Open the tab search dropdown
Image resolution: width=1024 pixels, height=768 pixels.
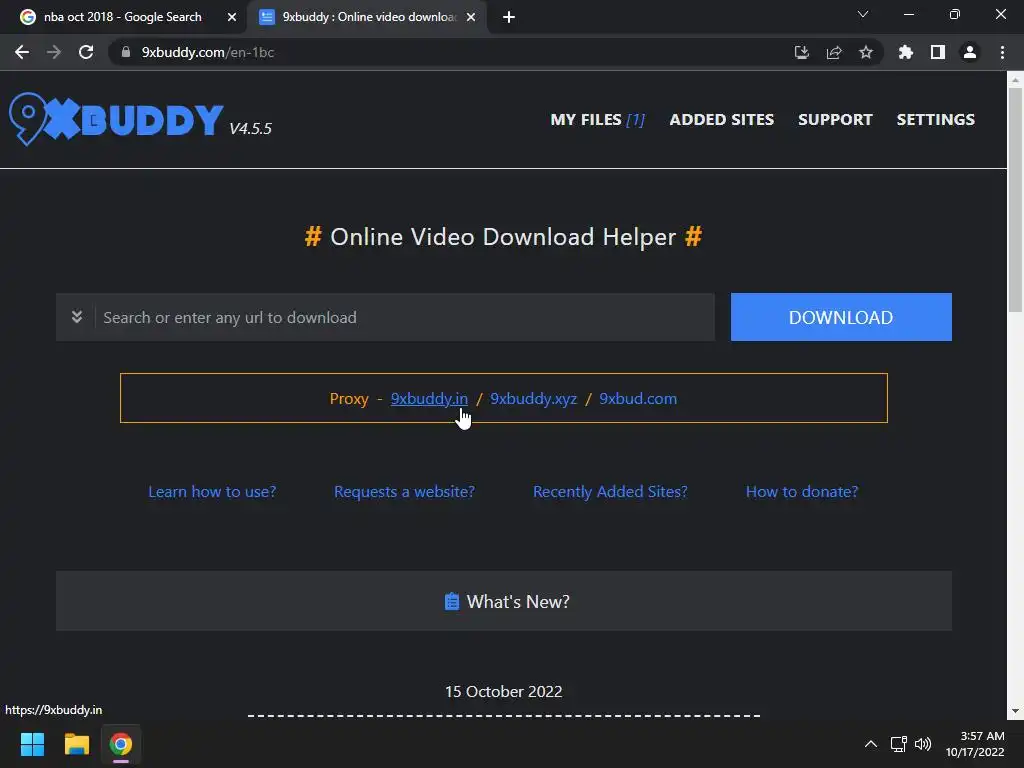coord(862,14)
